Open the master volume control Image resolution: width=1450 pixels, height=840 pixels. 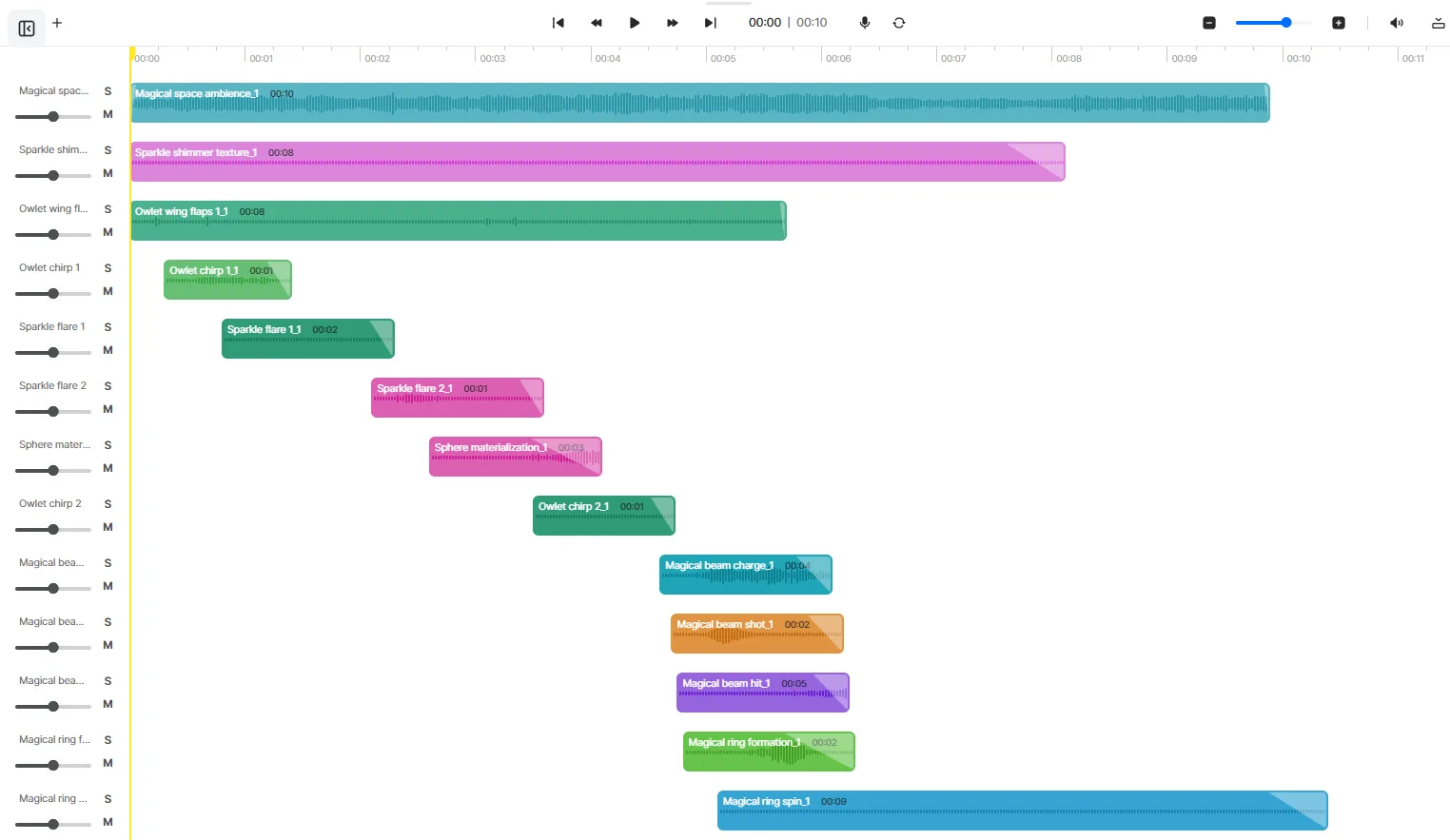coord(1397,23)
